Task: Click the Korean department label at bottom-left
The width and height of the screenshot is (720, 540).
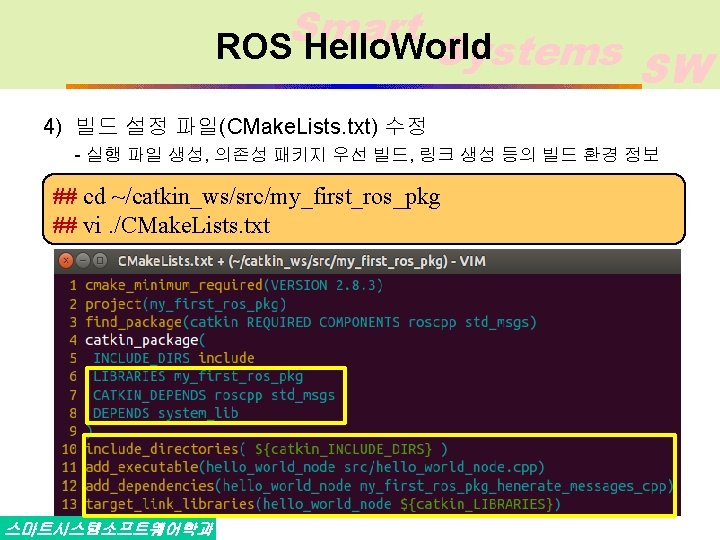Action: [x=108, y=529]
